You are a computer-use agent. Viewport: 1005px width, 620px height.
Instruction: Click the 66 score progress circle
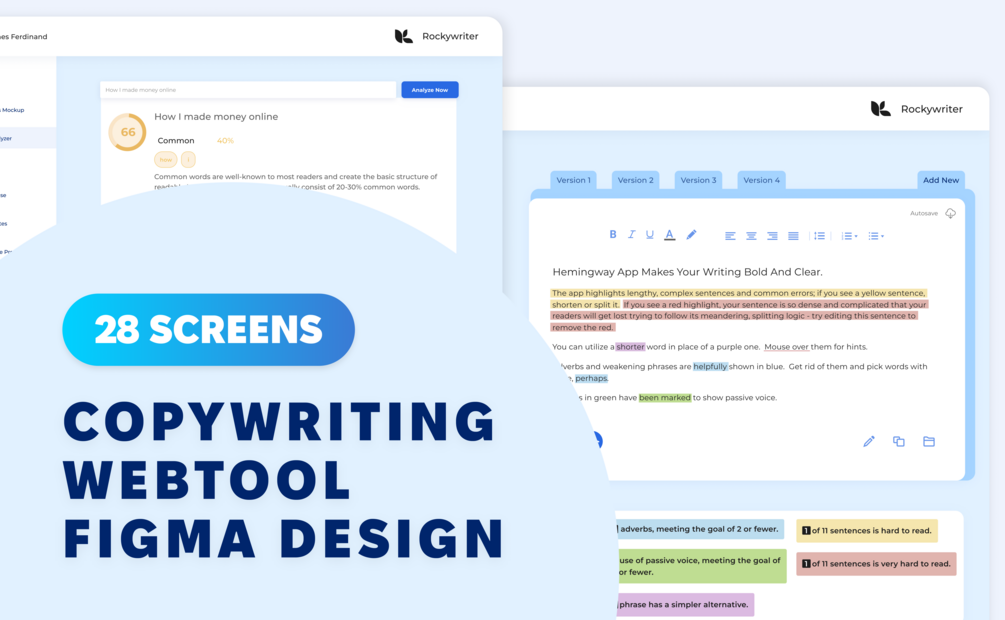click(x=128, y=132)
